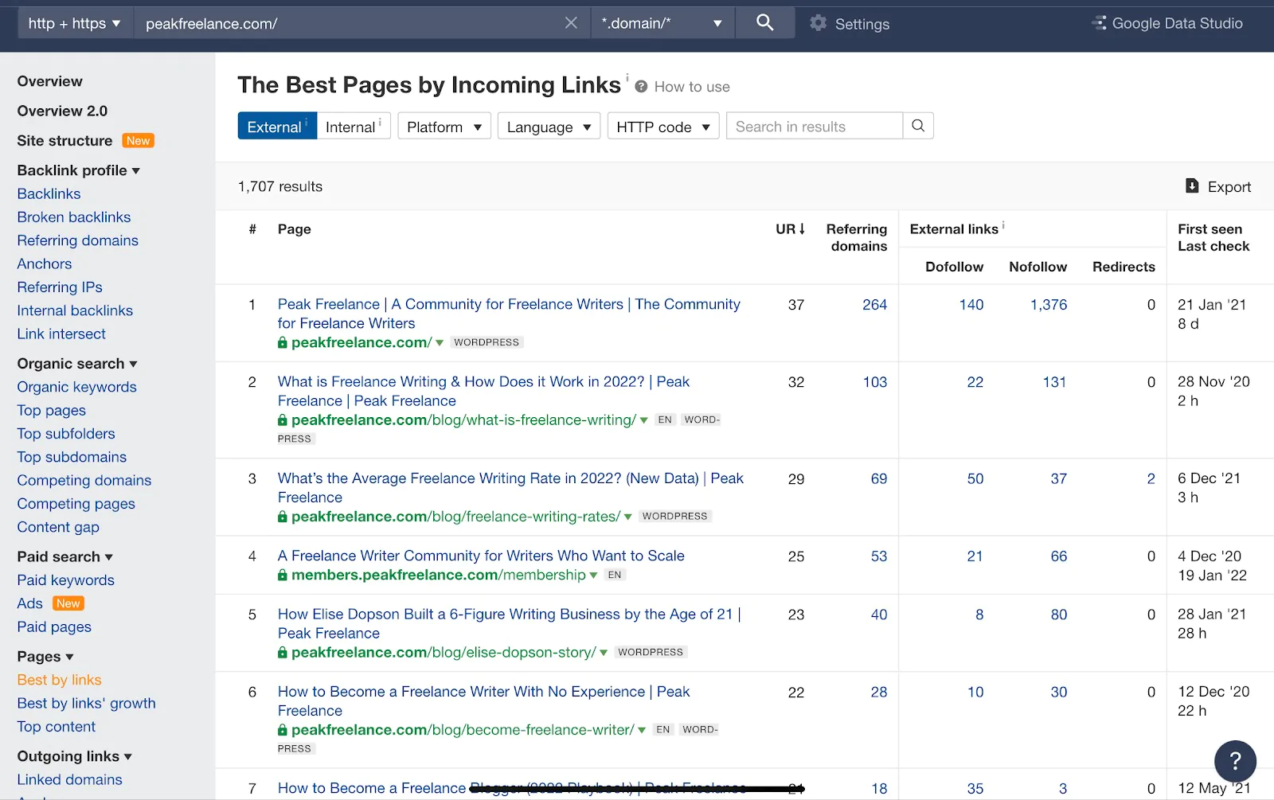Open Content gap report
Image resolution: width=1274 pixels, height=800 pixels.
click(x=58, y=527)
